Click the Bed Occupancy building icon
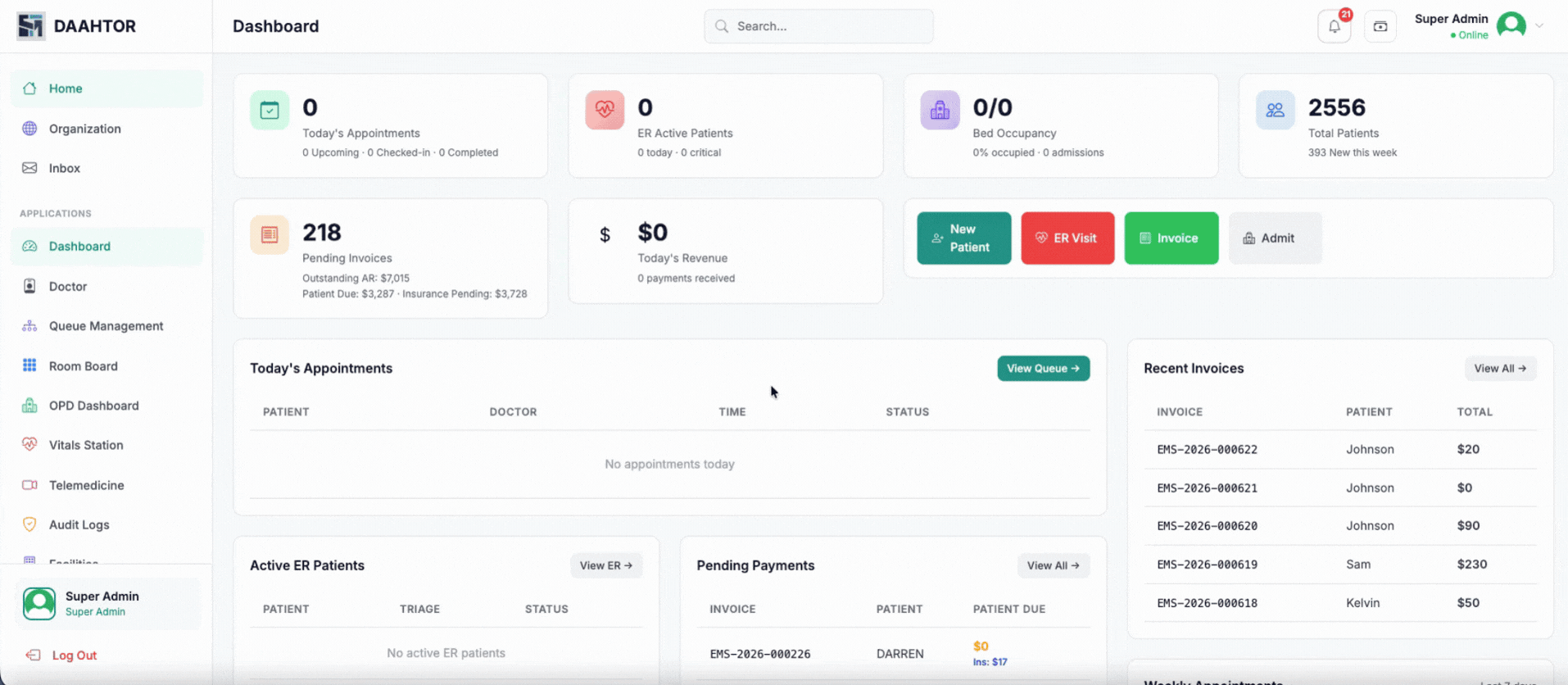Viewport: 1568px width, 685px height. pyautogui.click(x=940, y=110)
